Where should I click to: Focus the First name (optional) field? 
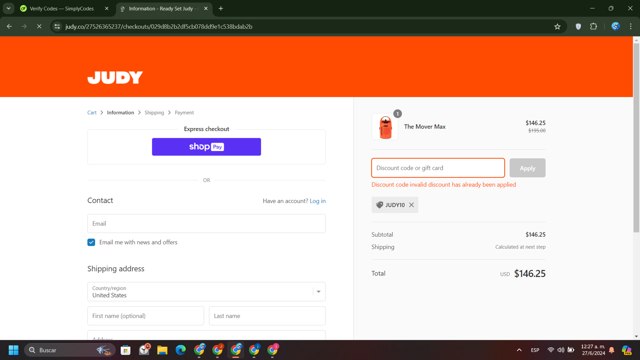pos(145,316)
